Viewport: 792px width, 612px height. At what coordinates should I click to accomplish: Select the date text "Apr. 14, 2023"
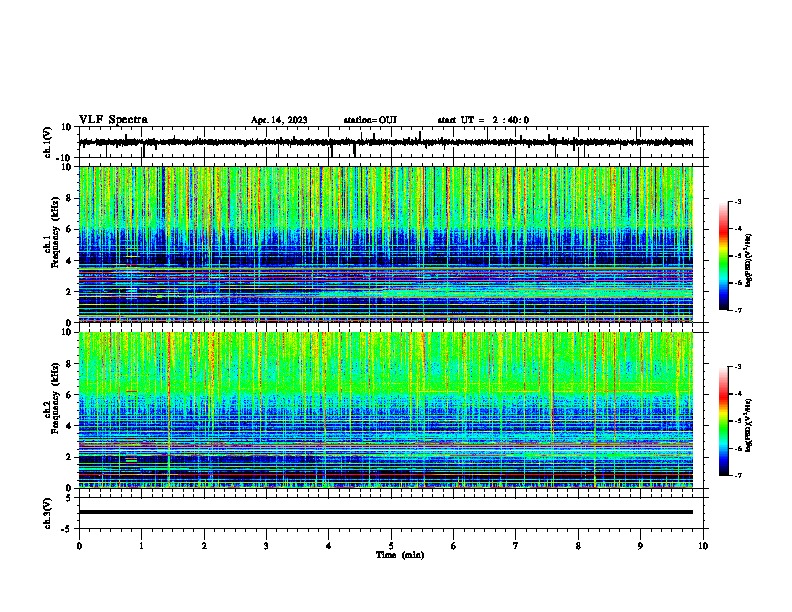[279, 120]
